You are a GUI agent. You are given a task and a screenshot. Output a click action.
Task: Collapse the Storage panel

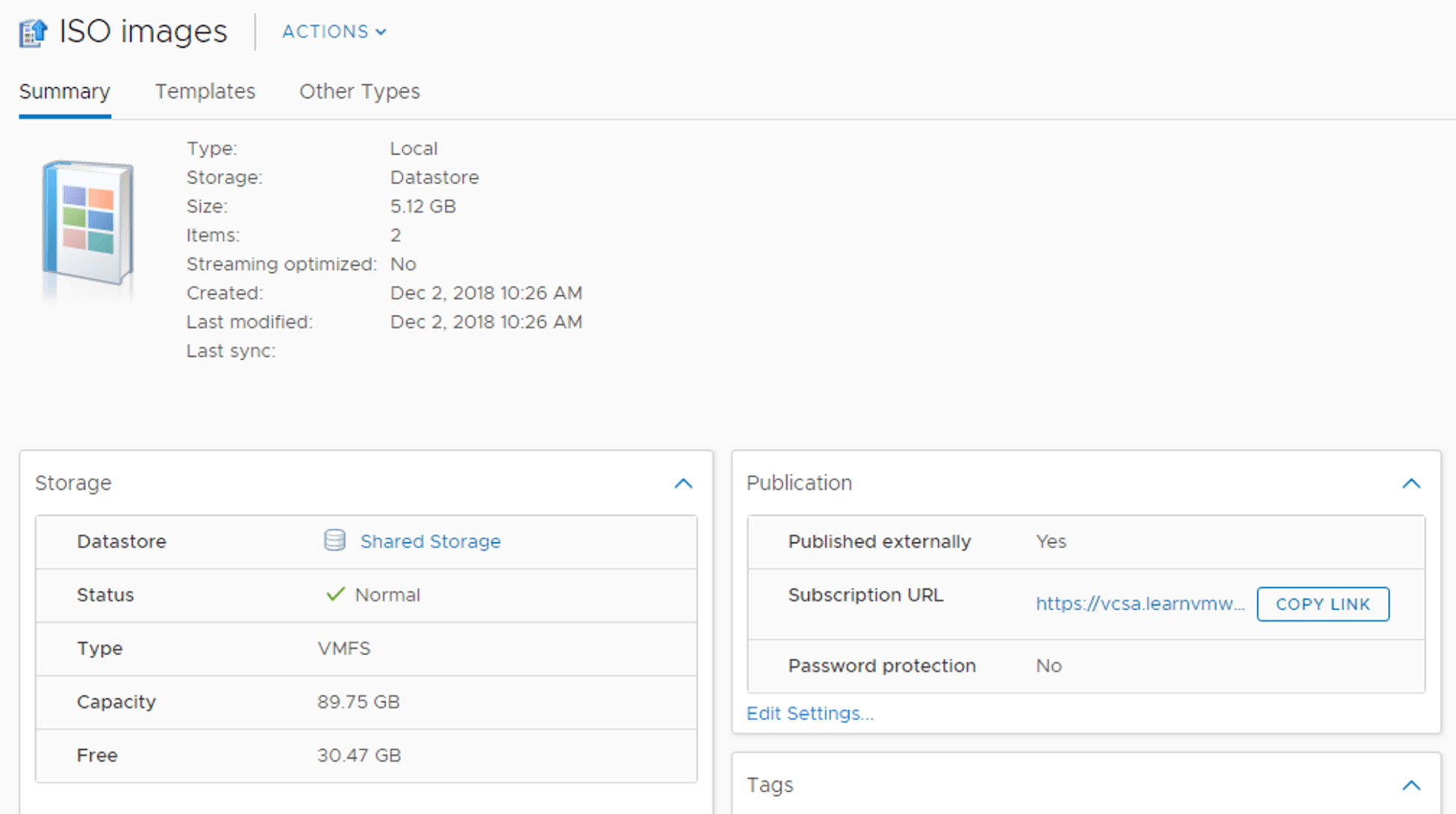[x=682, y=483]
